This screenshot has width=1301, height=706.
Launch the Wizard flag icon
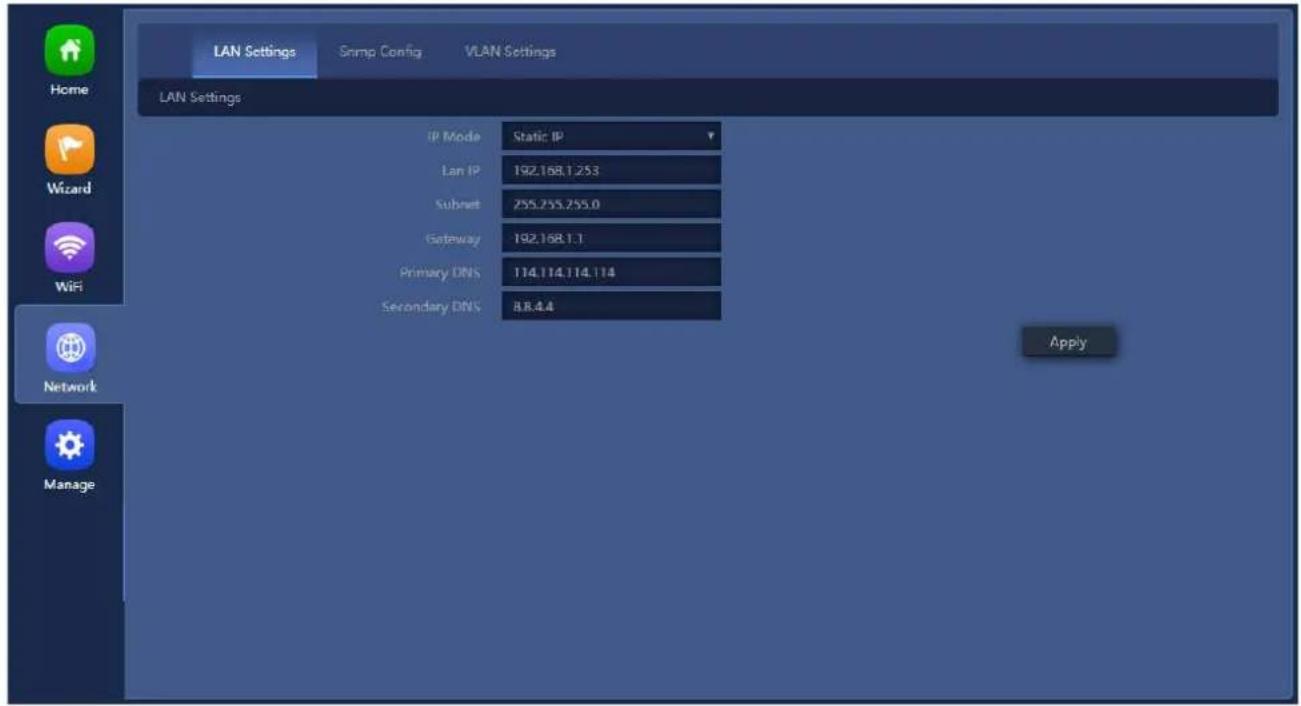[x=70, y=149]
